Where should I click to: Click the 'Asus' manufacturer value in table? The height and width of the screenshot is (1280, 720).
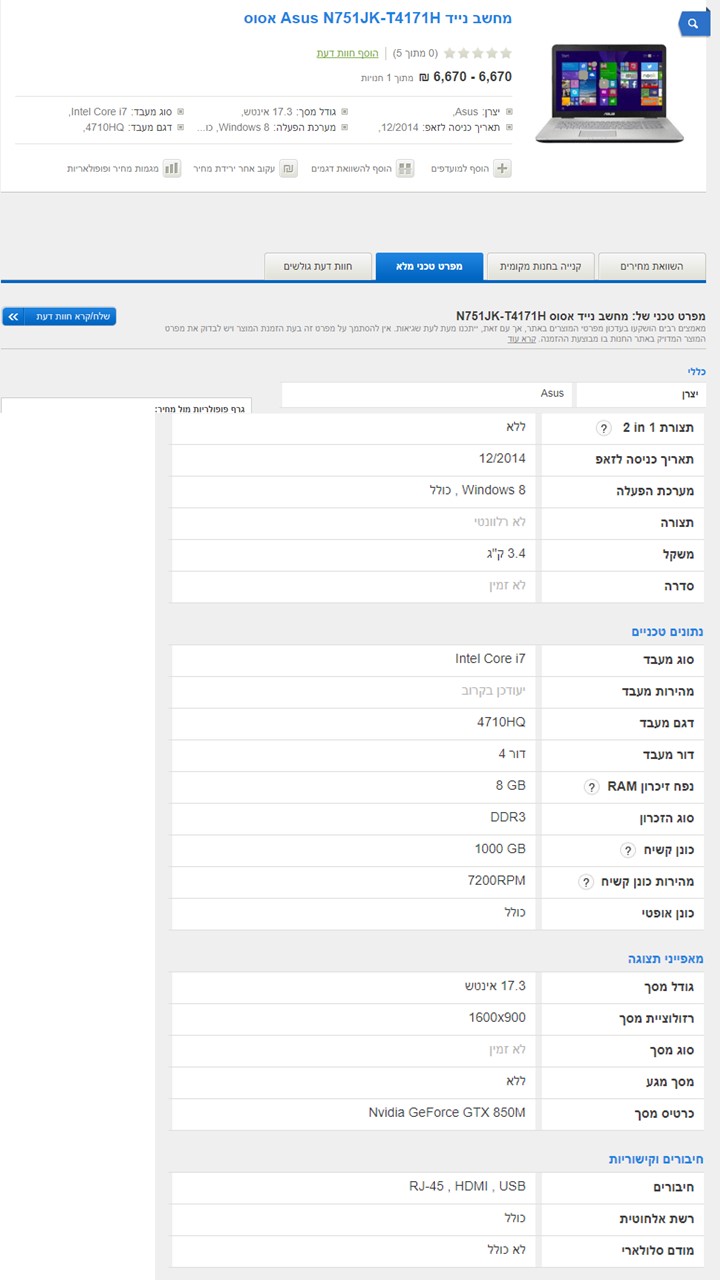pyautogui.click(x=552, y=394)
